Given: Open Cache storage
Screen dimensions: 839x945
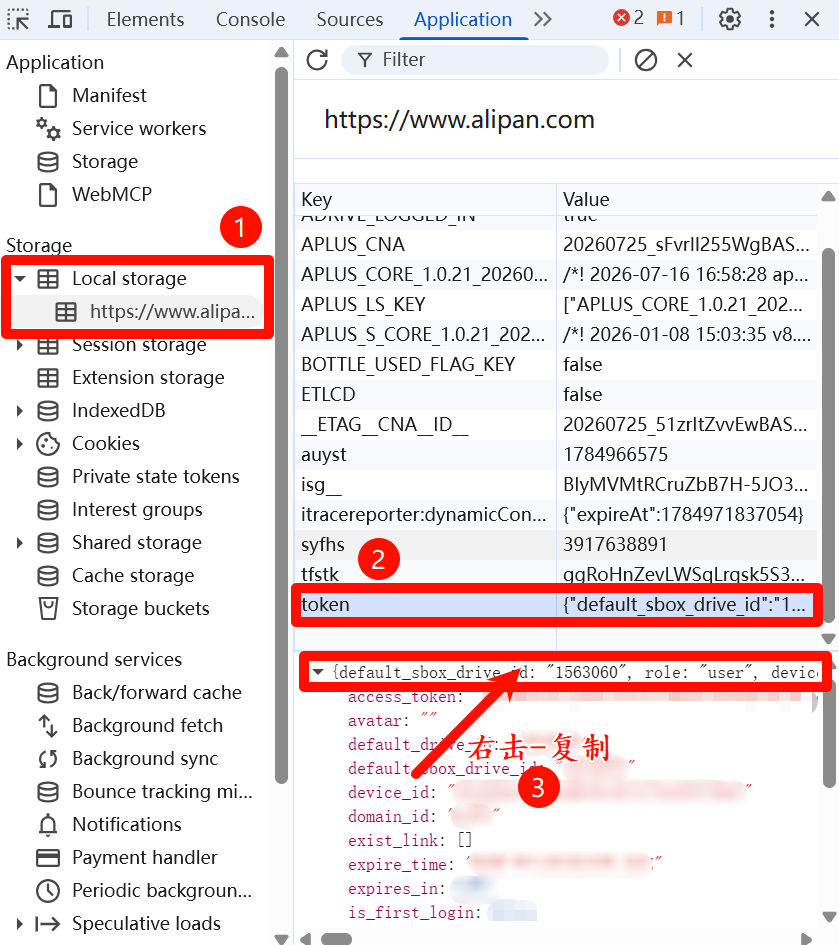Looking at the screenshot, I should click(x=133, y=576).
